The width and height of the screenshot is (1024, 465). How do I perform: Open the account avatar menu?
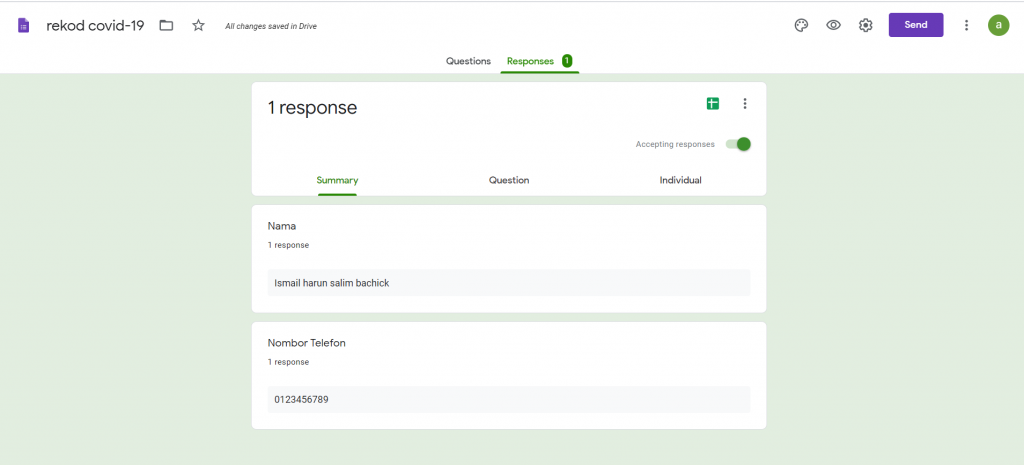click(998, 25)
